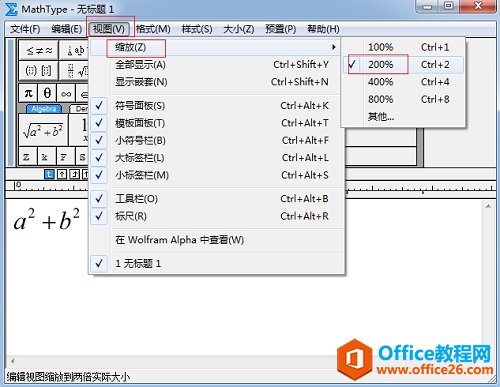Screen dimensions: 500x387
Task: Open the fence templates palette (parentheses and brackets)
Action: [39, 70]
